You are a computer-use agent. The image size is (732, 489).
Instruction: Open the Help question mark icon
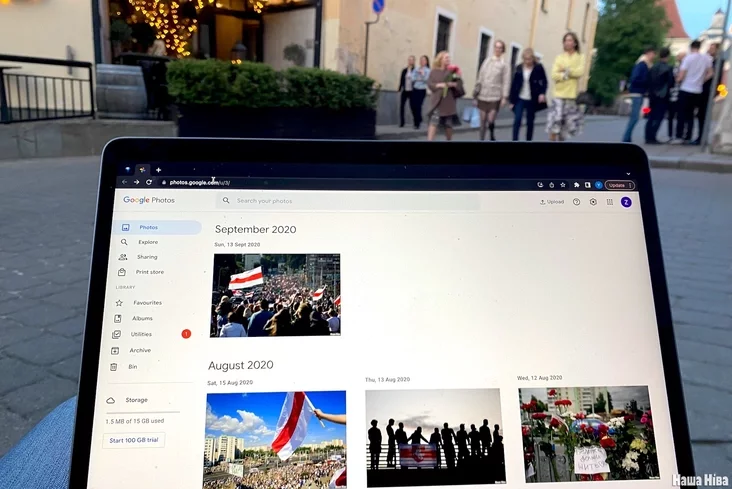coord(577,202)
